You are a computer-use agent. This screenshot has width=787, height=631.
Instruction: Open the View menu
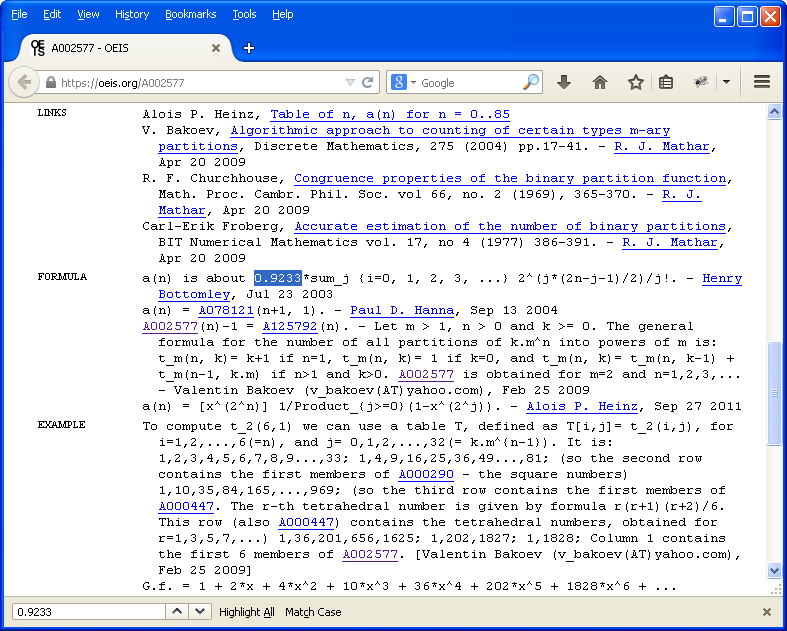click(x=88, y=15)
